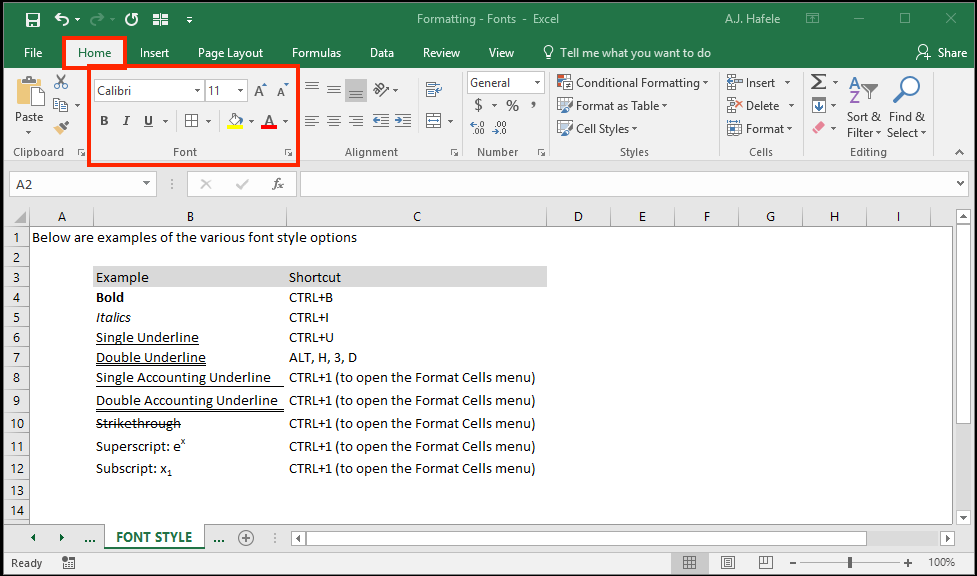Viewport: 977px width, 576px height.
Task: Click the Copy icon in Clipboard group
Action: click(60, 105)
